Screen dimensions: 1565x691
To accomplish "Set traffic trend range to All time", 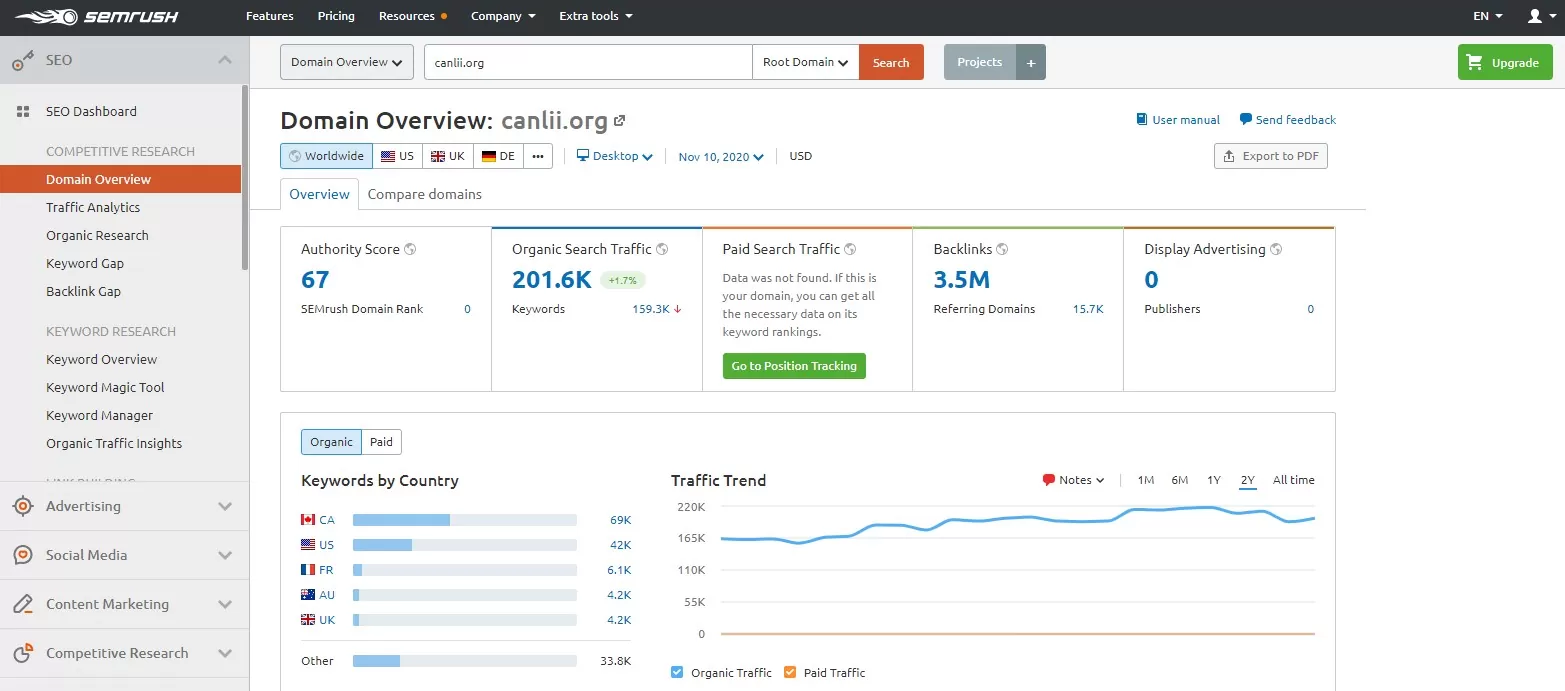I will pyautogui.click(x=1294, y=480).
